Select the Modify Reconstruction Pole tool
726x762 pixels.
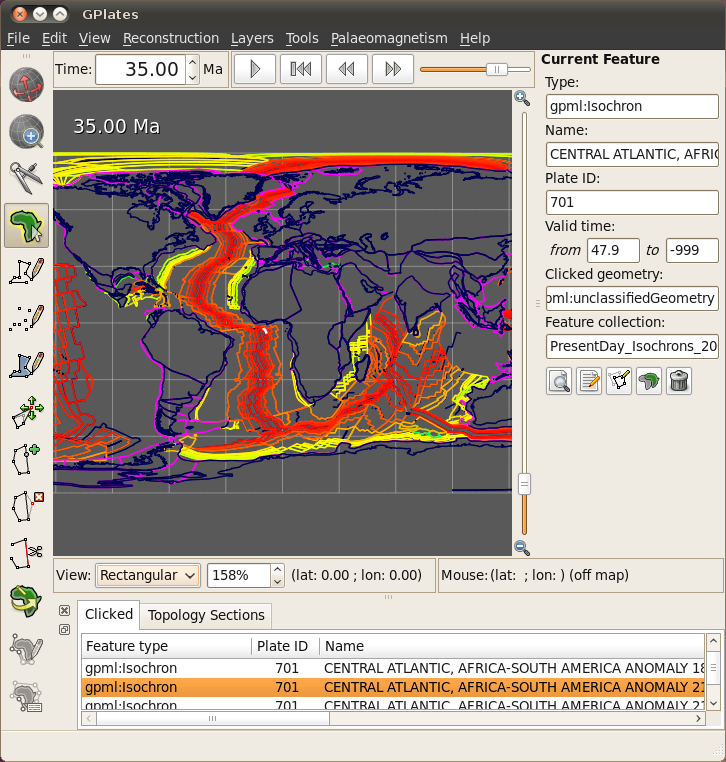click(26, 600)
